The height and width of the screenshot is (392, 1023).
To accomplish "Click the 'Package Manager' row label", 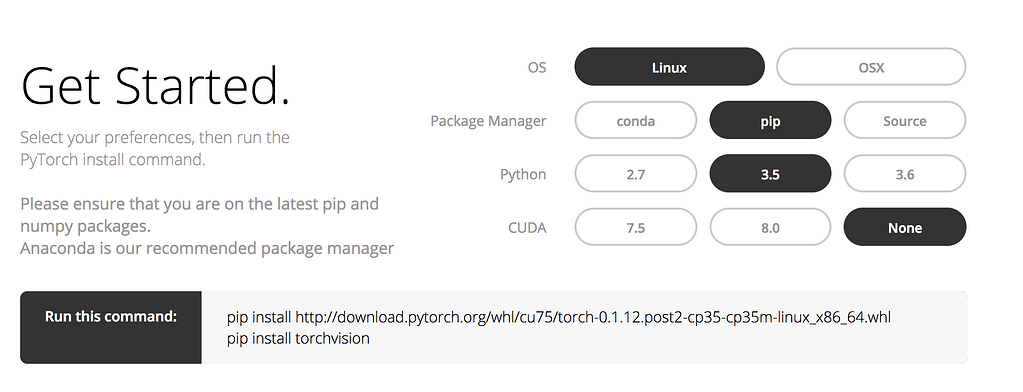I will (488, 121).
